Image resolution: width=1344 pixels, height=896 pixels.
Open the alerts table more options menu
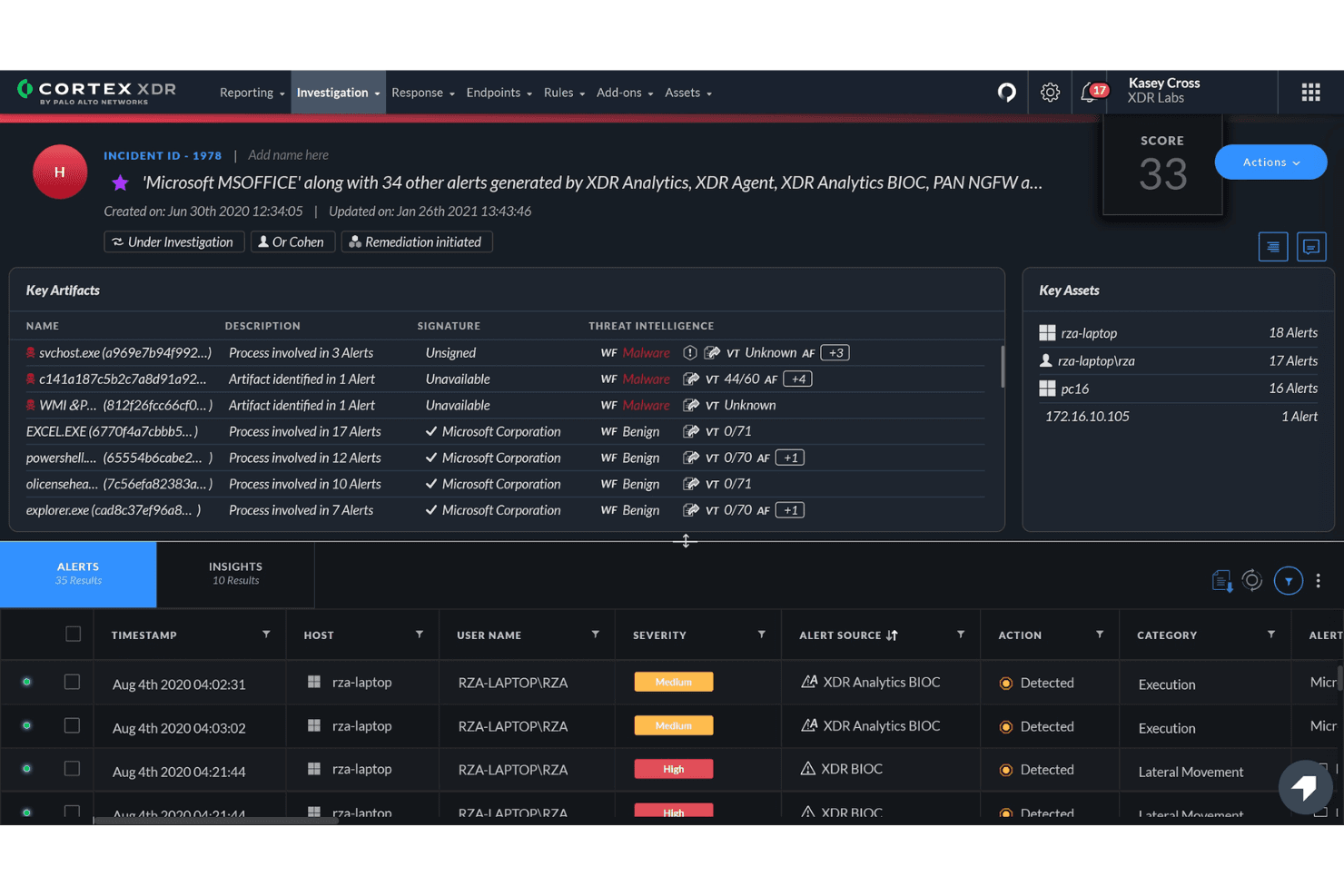(x=1319, y=580)
